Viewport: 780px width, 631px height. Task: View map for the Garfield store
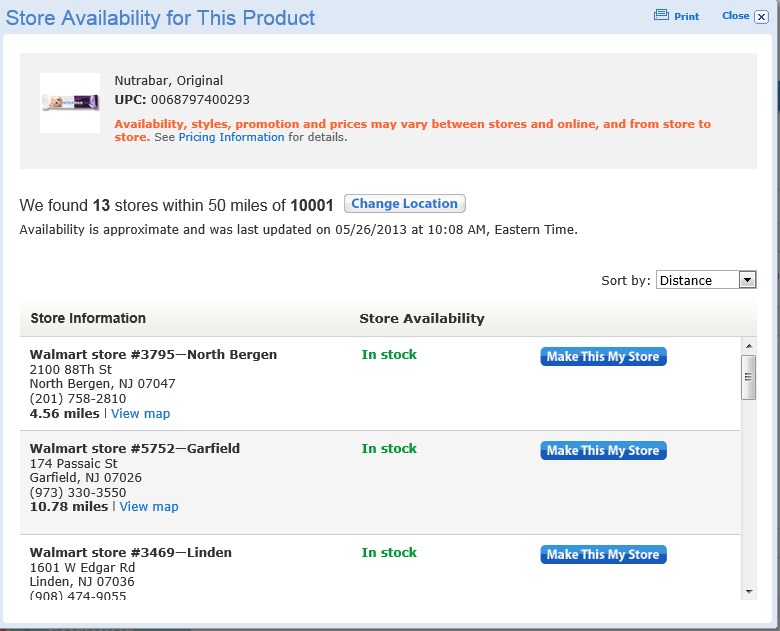point(149,507)
